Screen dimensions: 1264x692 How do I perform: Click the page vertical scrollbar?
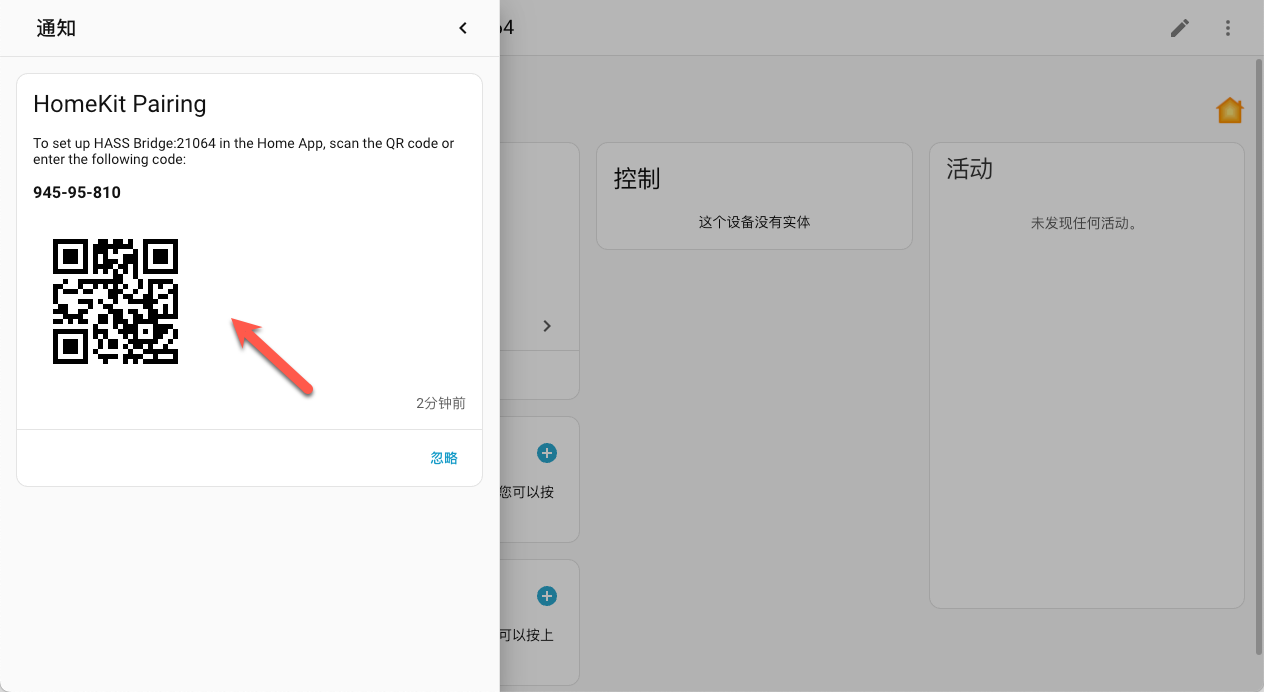(1259, 357)
